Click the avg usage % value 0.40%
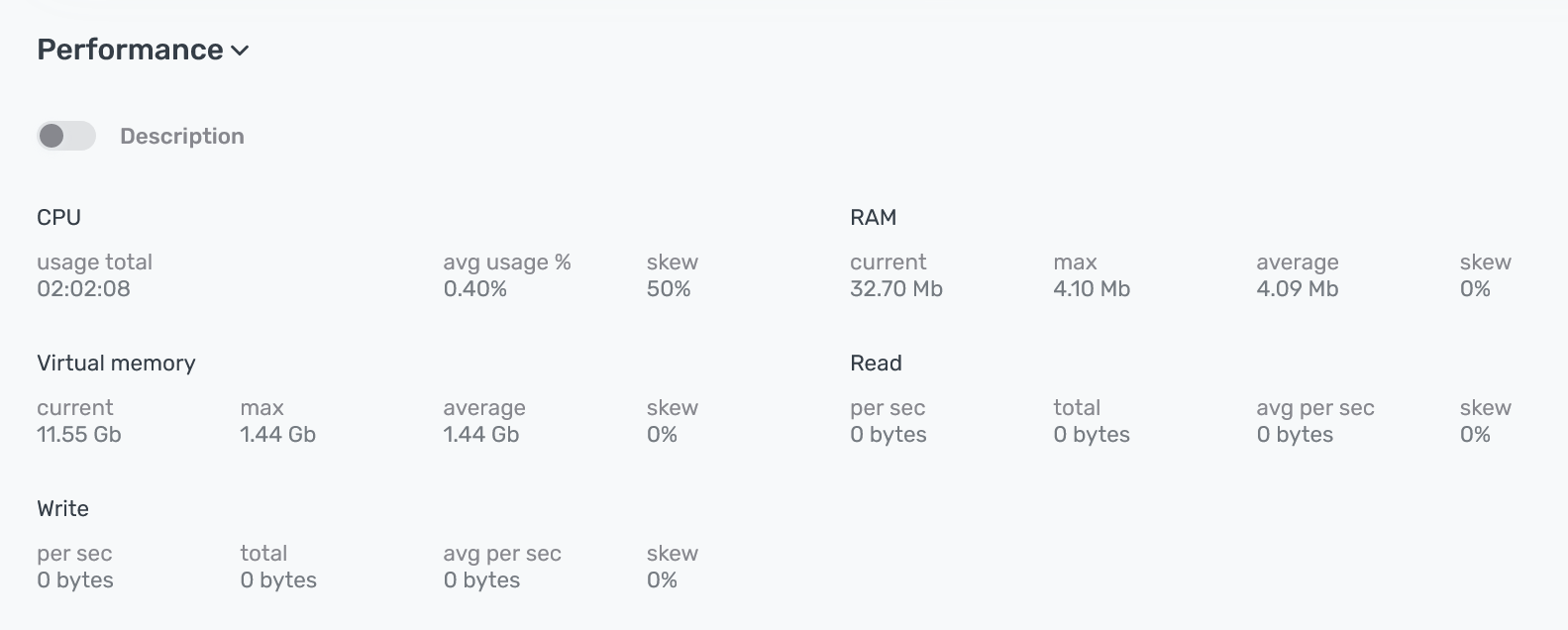 (x=475, y=288)
